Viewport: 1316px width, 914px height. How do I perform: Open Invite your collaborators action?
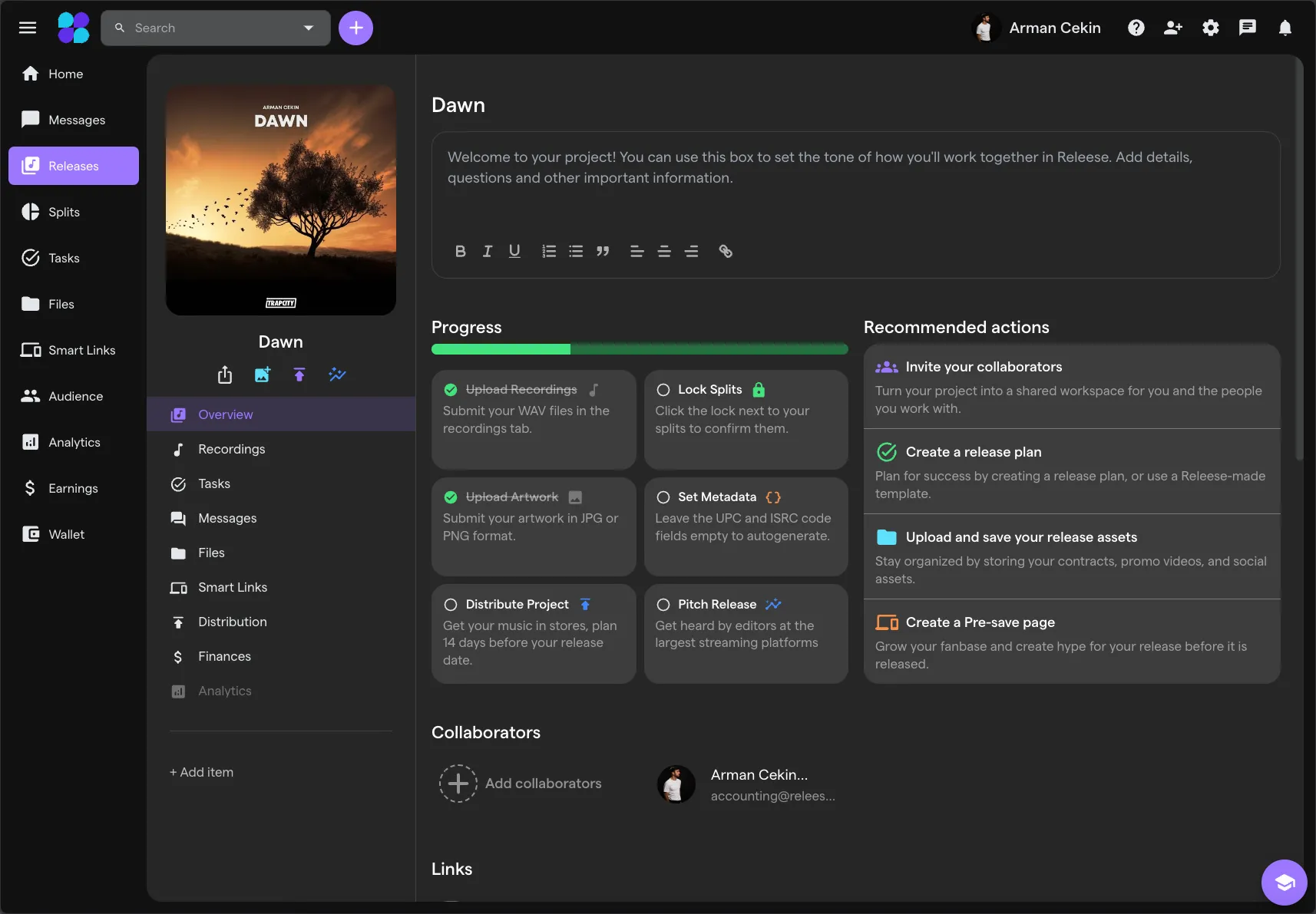pos(1072,387)
